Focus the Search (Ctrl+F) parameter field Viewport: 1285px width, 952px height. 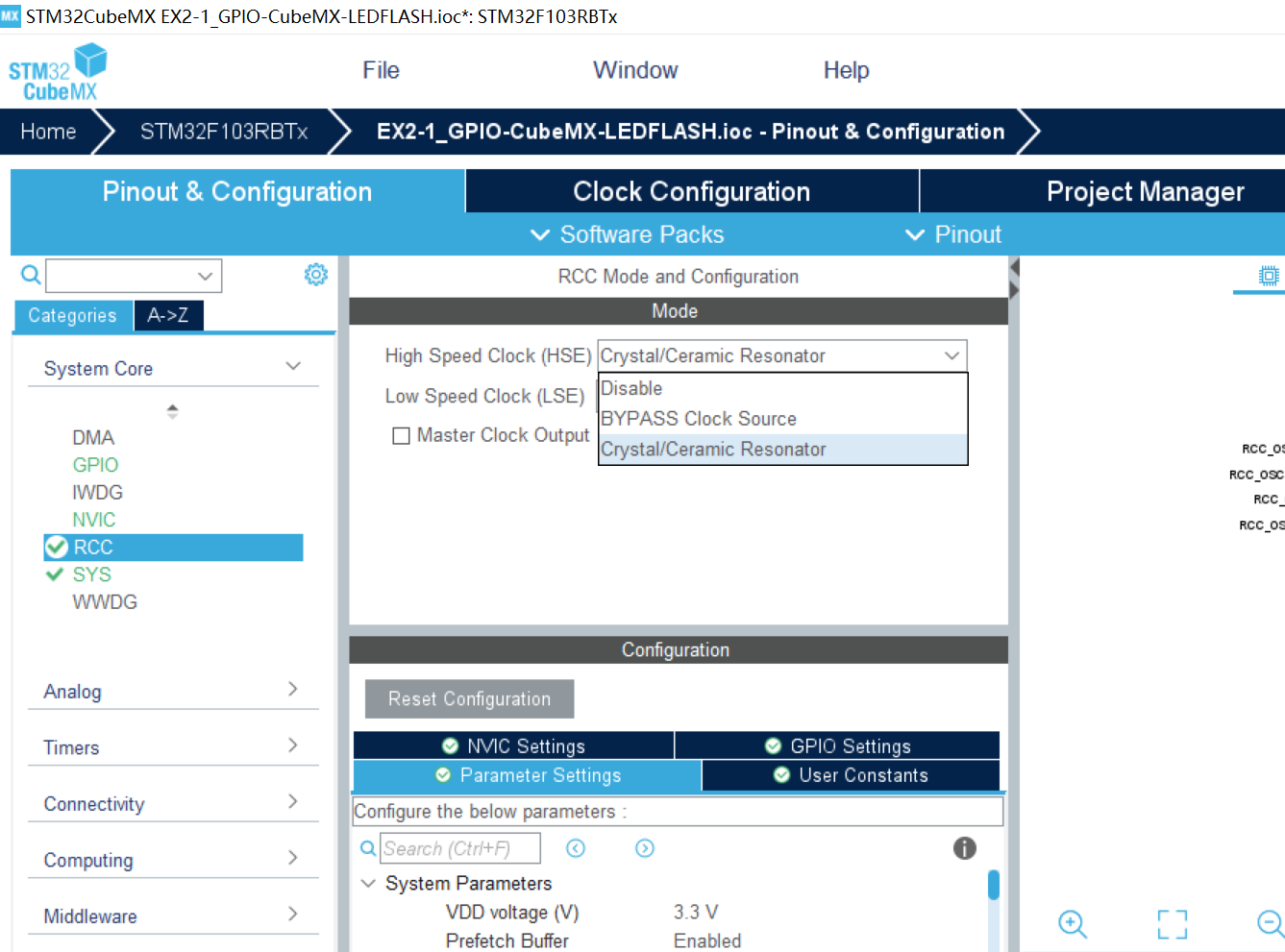(x=459, y=848)
